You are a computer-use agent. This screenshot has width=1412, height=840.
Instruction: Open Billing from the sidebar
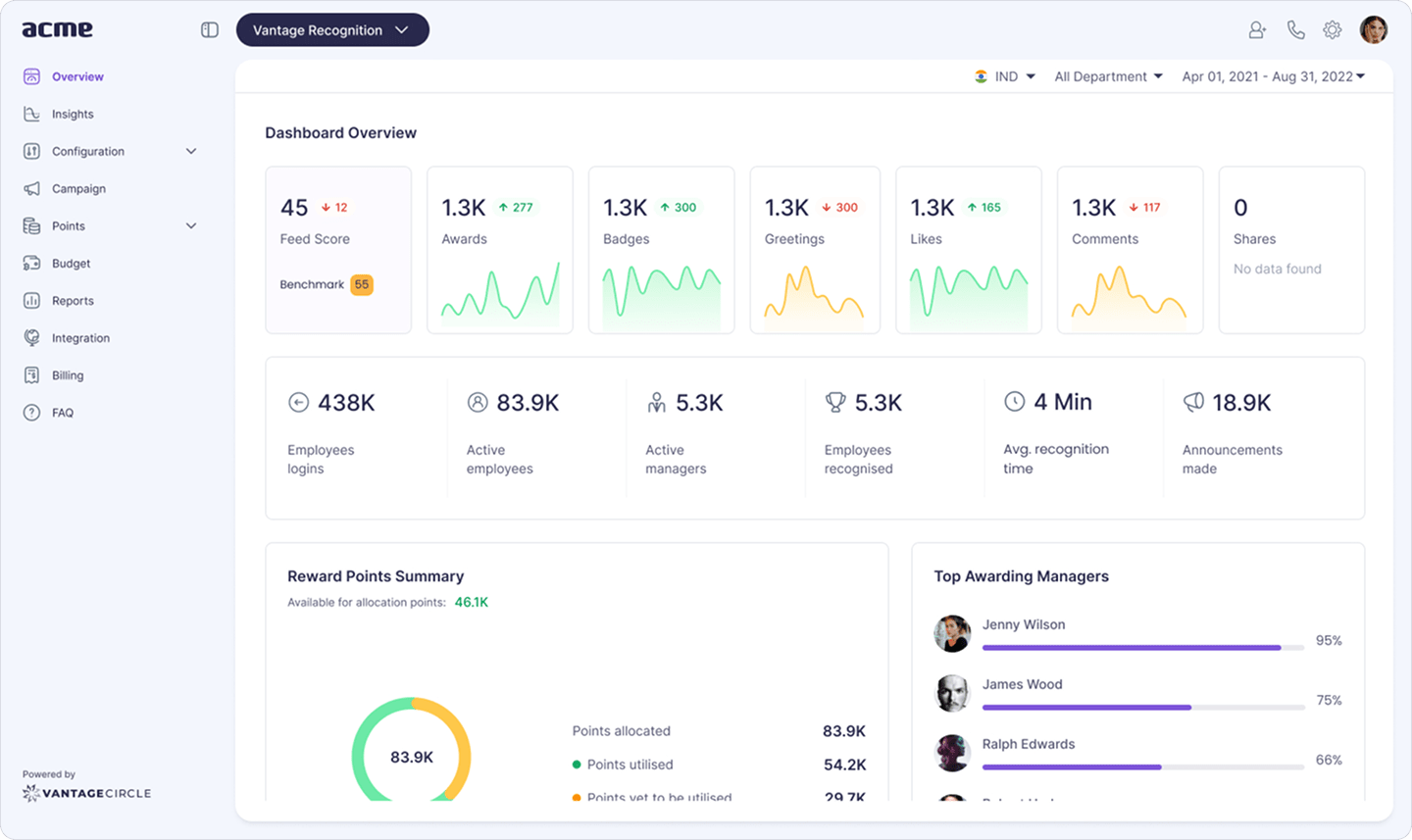(x=67, y=374)
